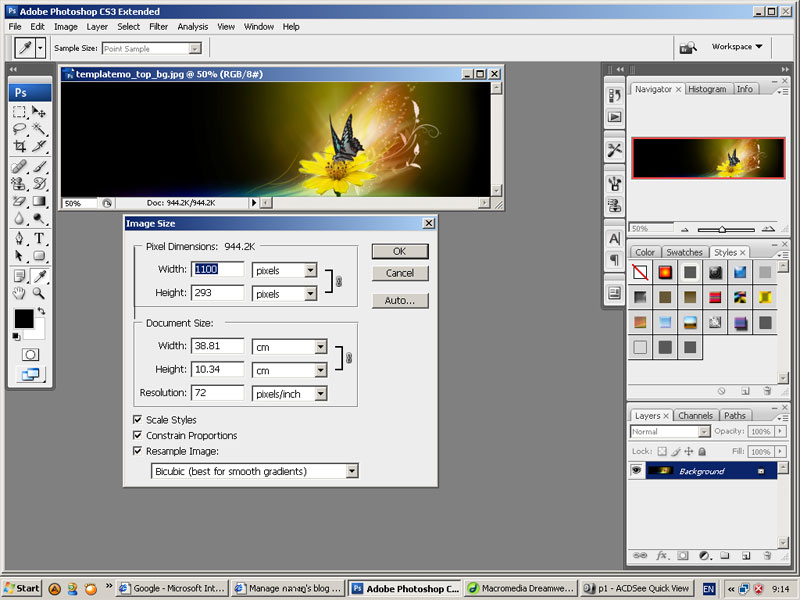
Task: Uncheck Constrain Proportions checkbox
Action: [x=137, y=435]
